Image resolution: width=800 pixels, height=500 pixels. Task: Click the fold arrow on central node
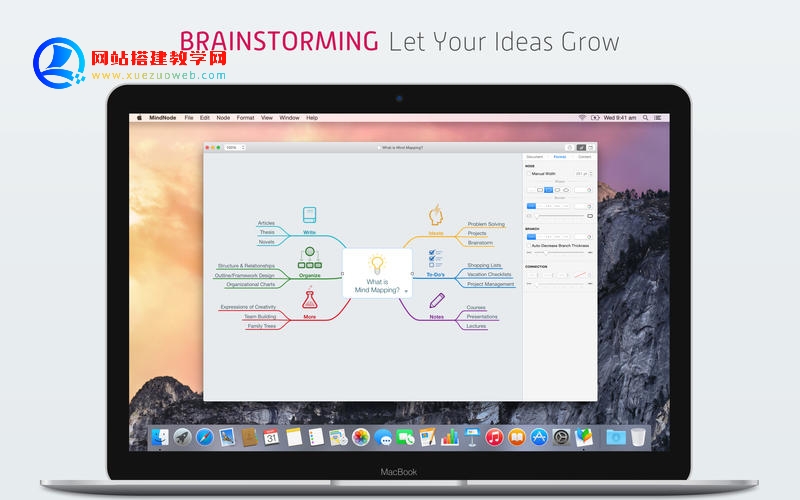[x=406, y=291]
